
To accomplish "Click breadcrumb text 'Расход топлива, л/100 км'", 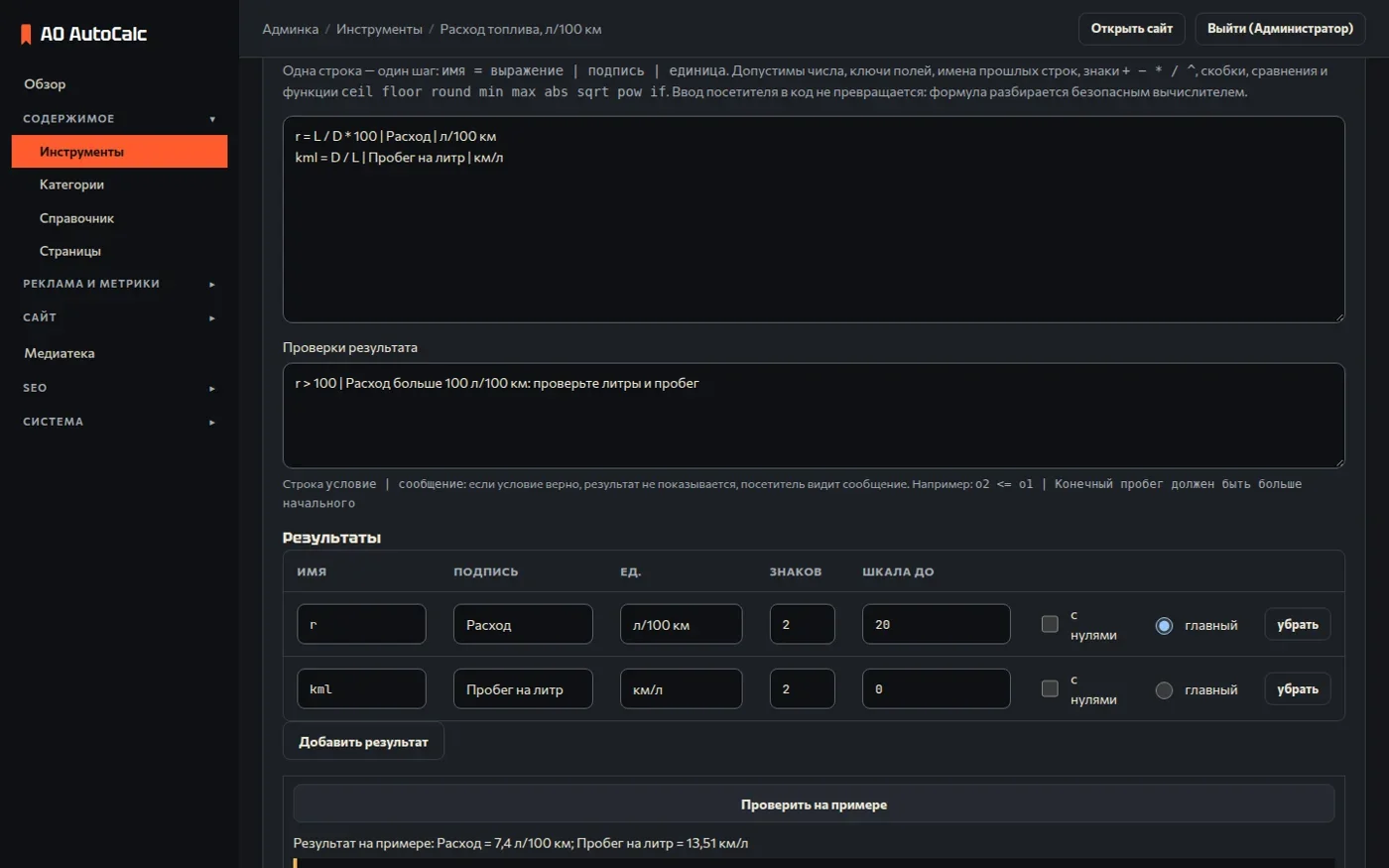I will point(521,29).
